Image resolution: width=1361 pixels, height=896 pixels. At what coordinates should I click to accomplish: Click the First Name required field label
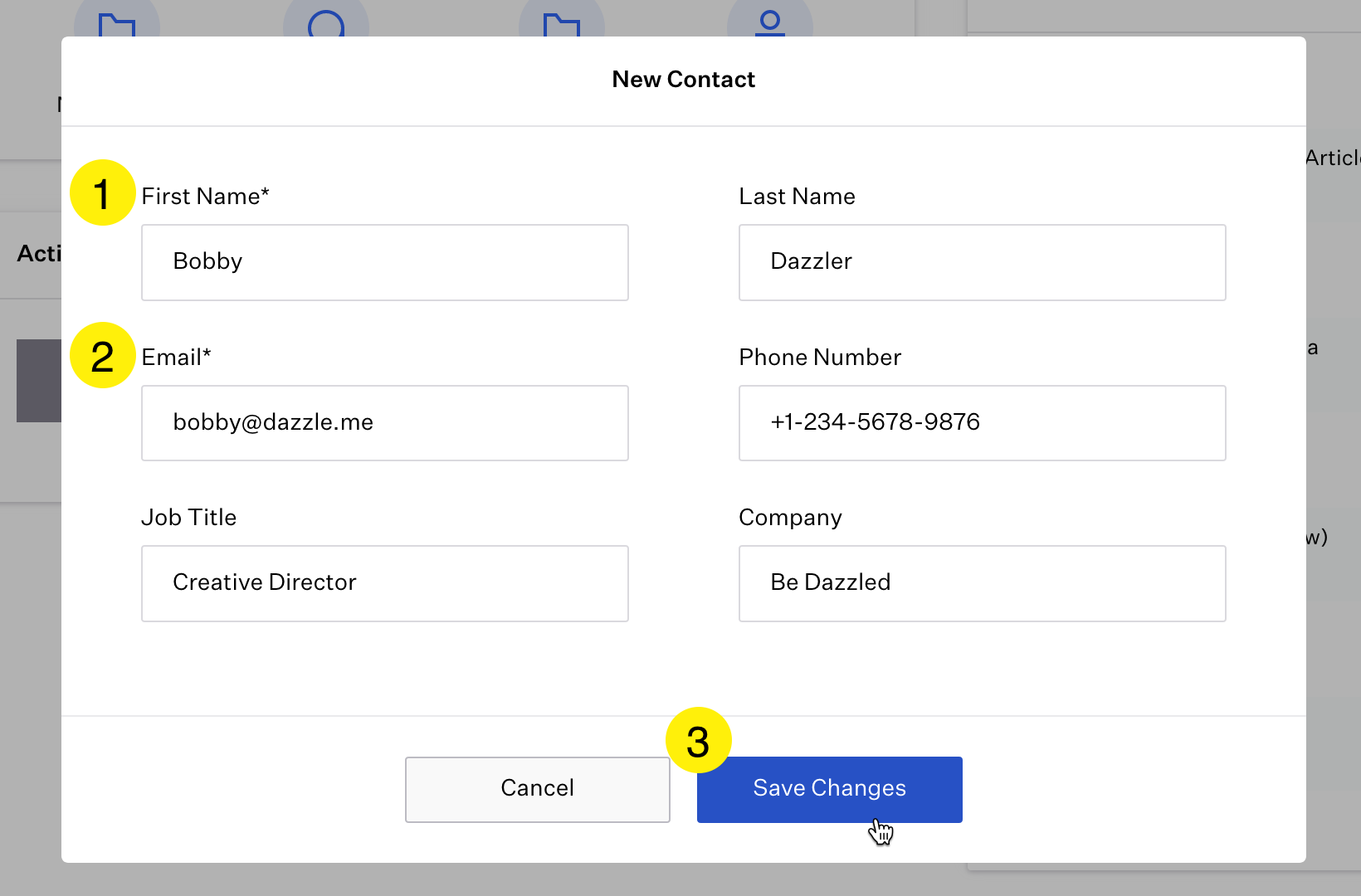(204, 196)
